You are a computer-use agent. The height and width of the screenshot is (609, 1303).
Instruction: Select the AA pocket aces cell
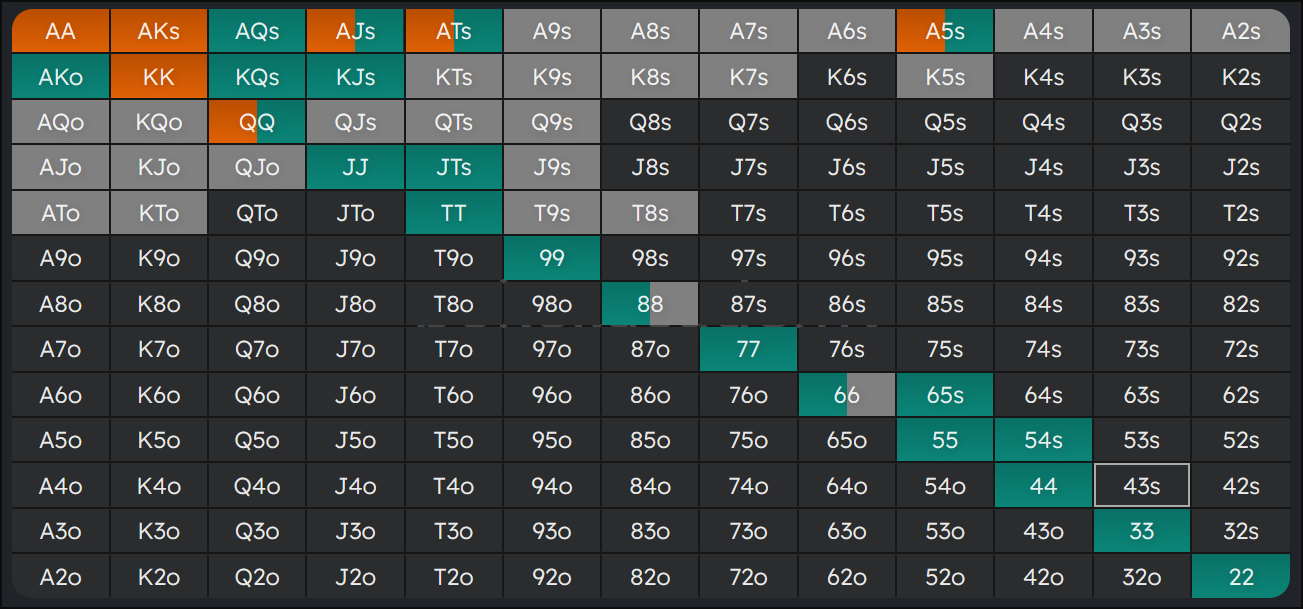pyautogui.click(x=60, y=31)
